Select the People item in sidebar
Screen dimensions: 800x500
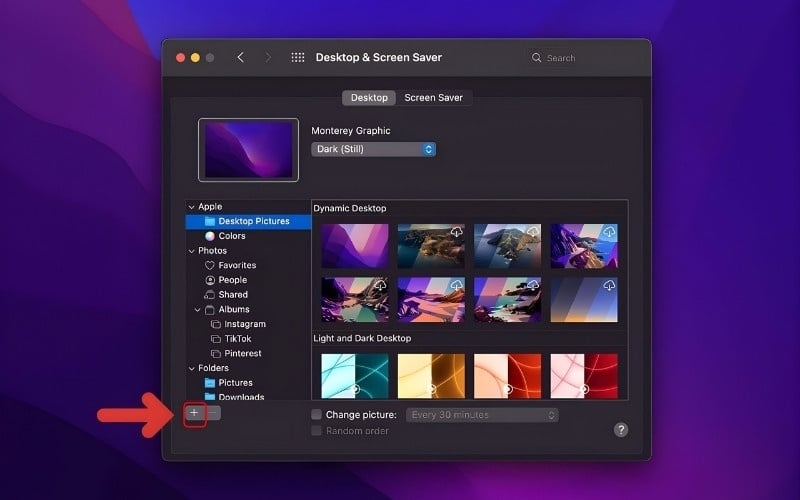pyautogui.click(x=232, y=280)
